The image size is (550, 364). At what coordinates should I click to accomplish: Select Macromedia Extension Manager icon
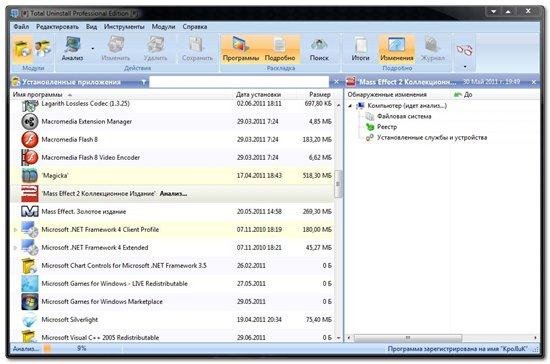coord(30,121)
